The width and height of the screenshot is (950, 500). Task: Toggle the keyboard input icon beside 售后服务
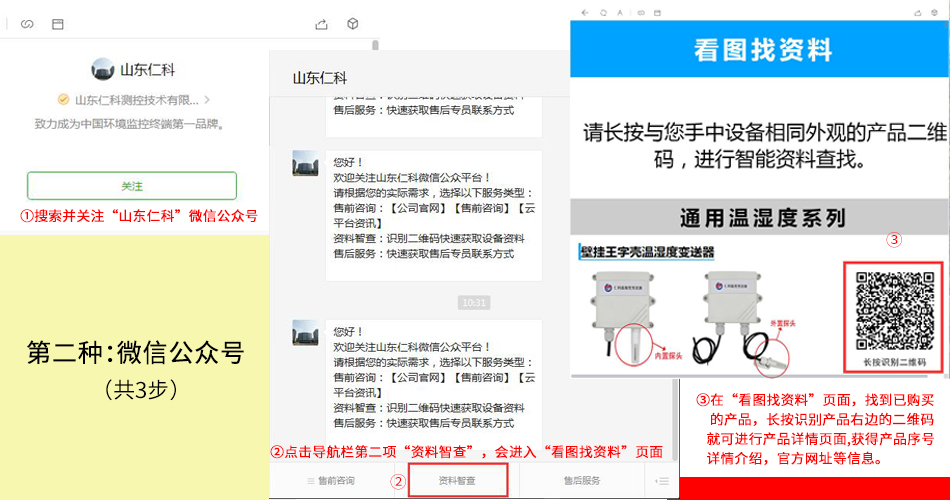click(x=661, y=481)
